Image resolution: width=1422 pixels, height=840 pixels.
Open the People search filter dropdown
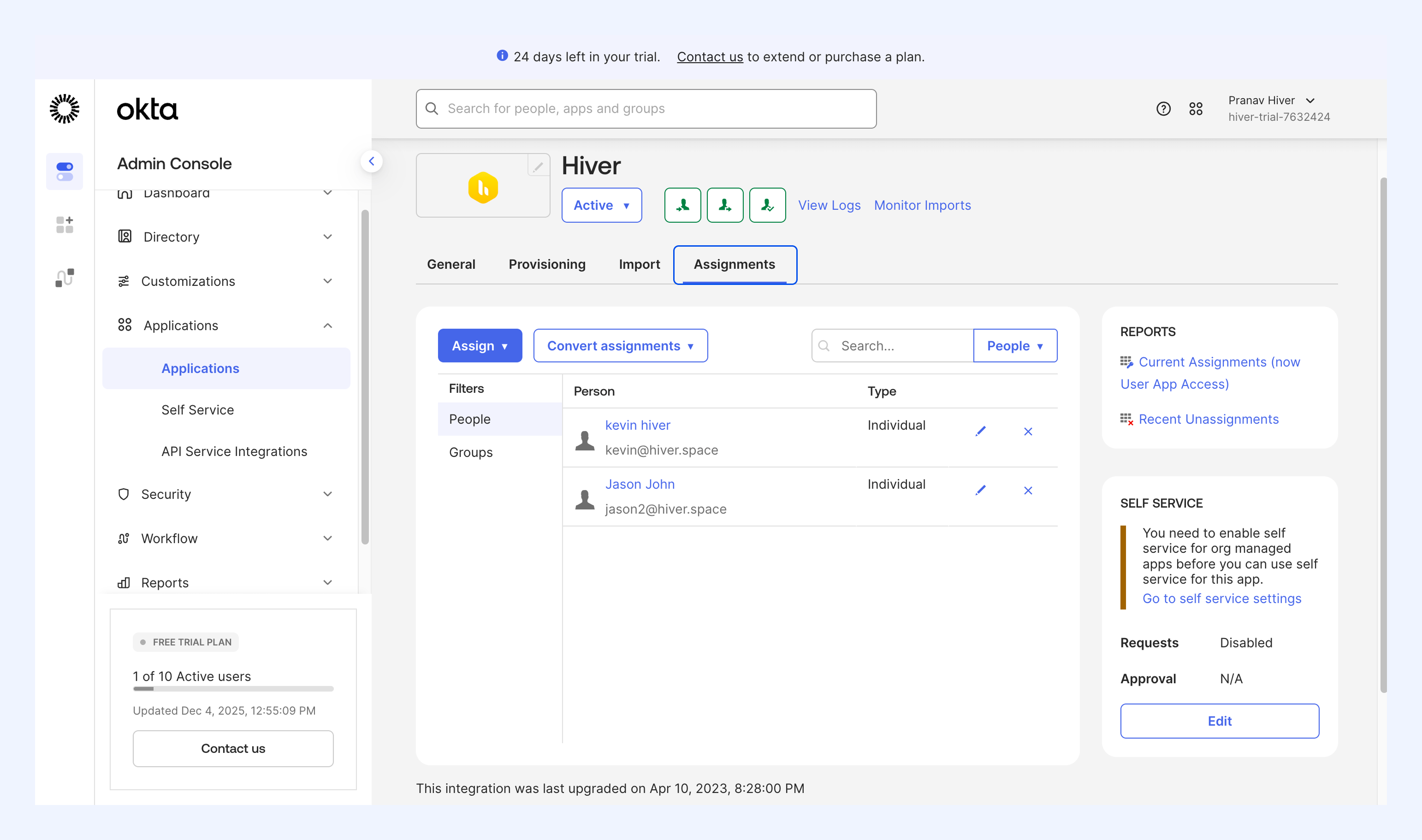pos(1015,345)
